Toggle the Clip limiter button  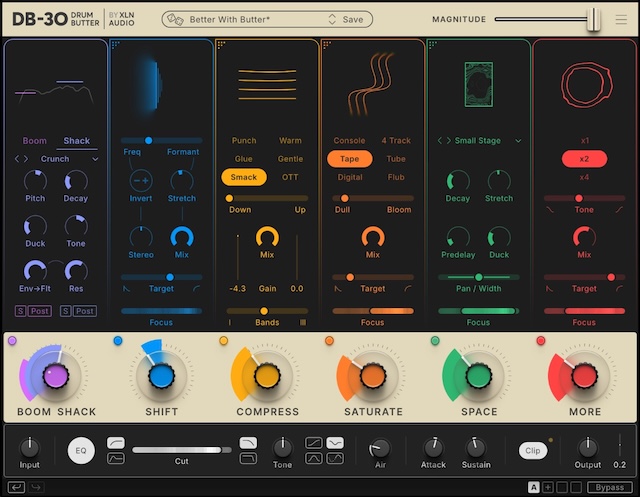pyautogui.click(x=533, y=450)
